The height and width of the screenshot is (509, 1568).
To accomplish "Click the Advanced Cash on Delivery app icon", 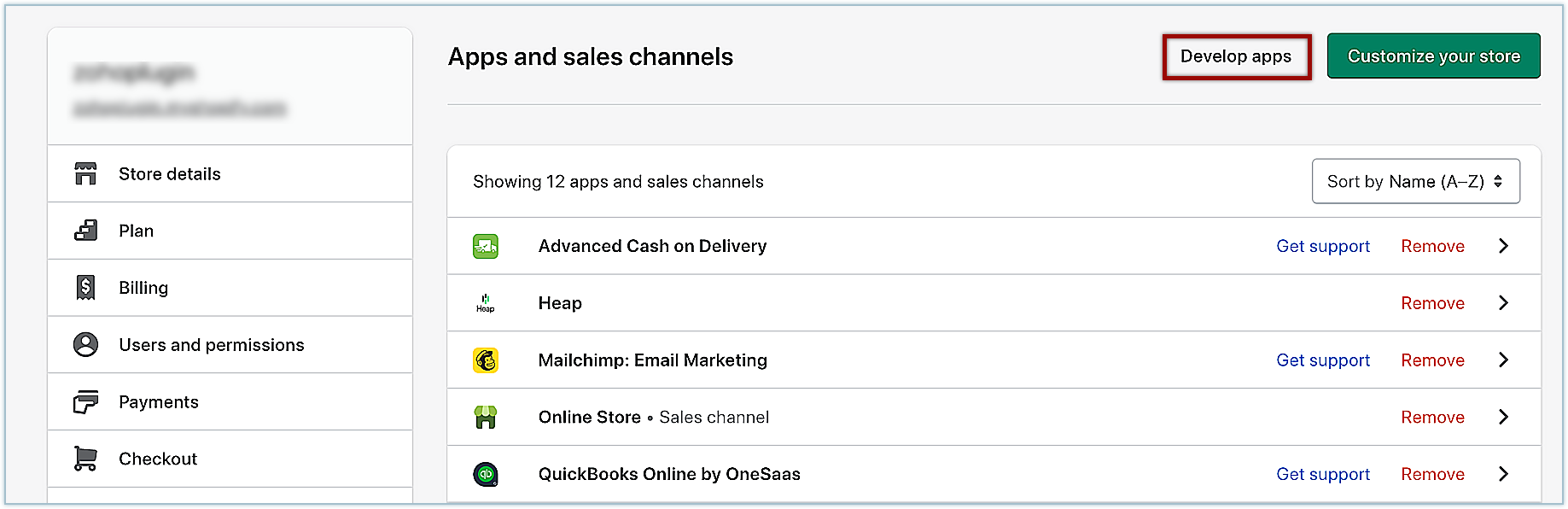I will tap(486, 246).
